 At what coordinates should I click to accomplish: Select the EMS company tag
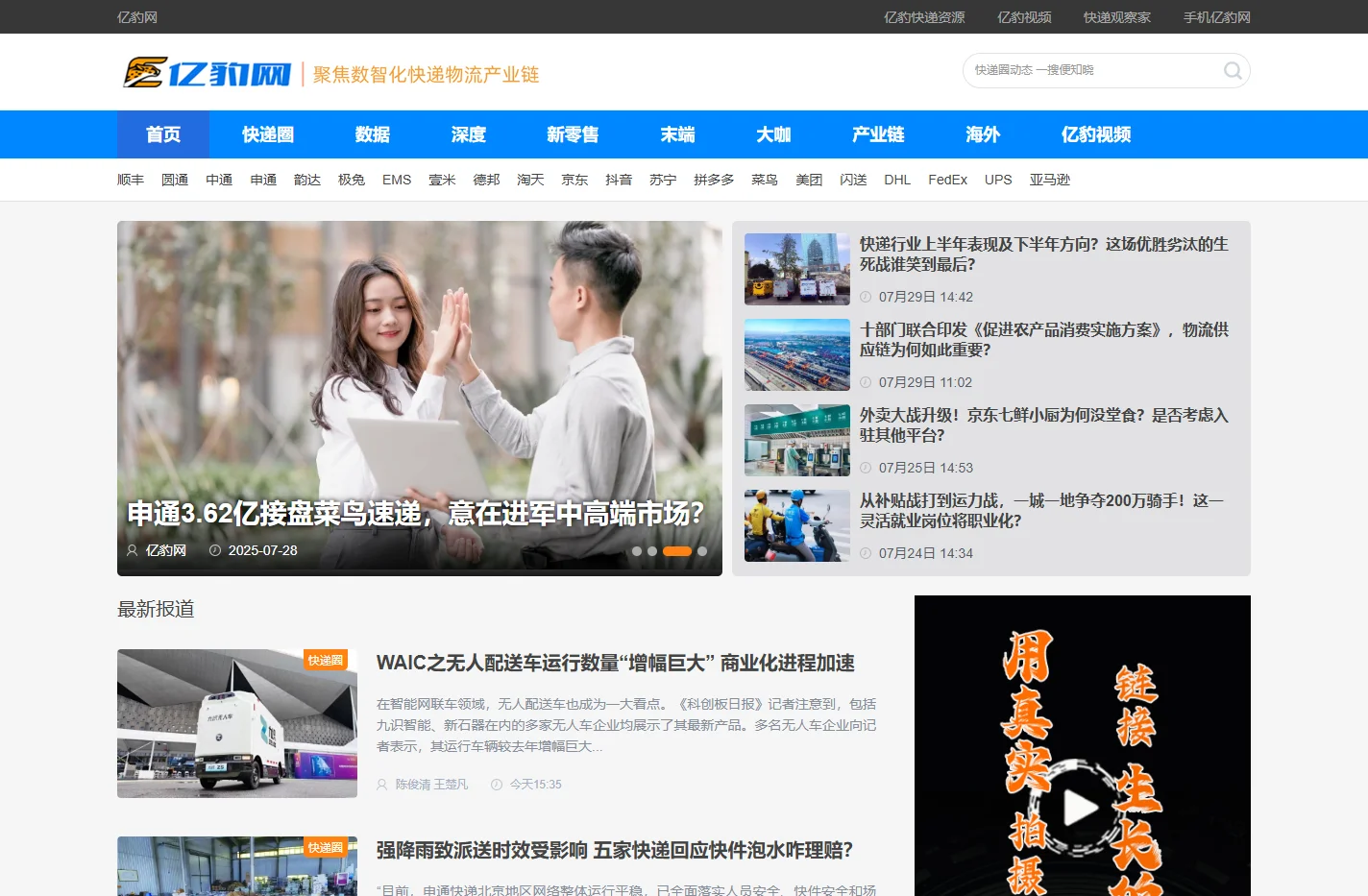(397, 180)
